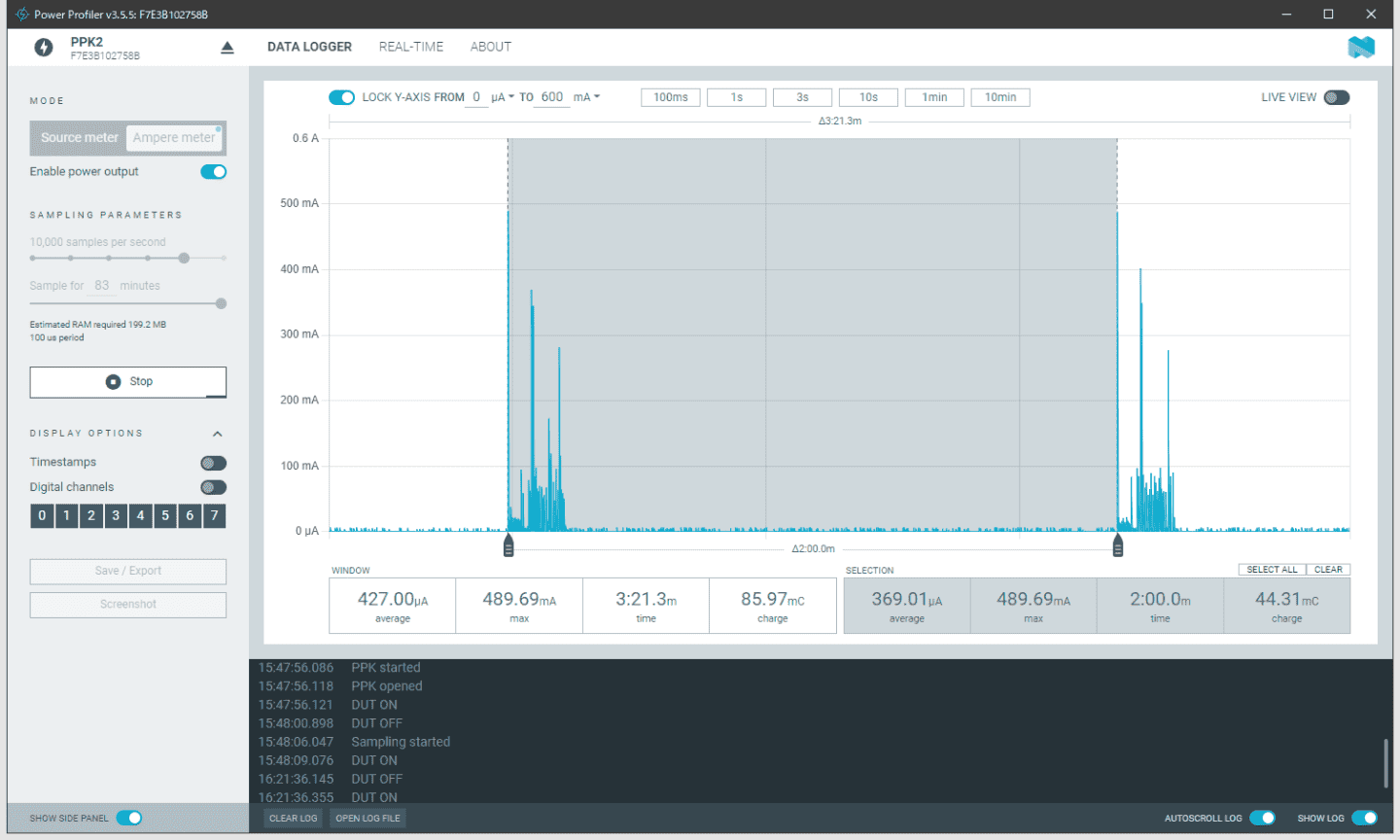The height and width of the screenshot is (840, 1400).
Task: Click the Clear Log button
Action: (x=293, y=819)
